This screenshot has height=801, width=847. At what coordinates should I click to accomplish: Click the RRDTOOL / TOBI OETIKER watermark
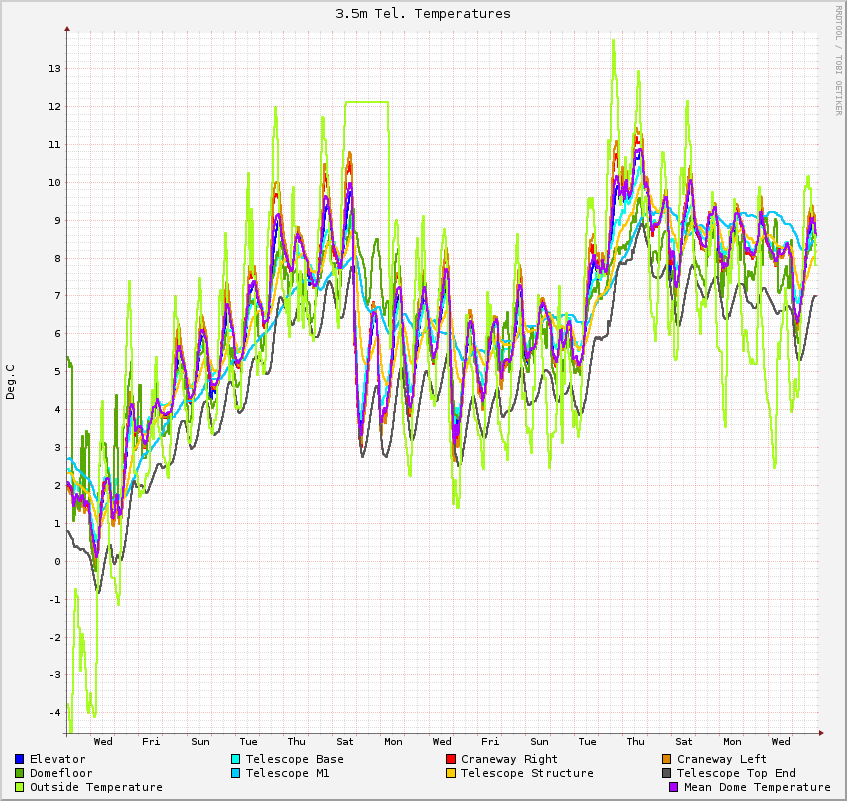(x=838, y=60)
